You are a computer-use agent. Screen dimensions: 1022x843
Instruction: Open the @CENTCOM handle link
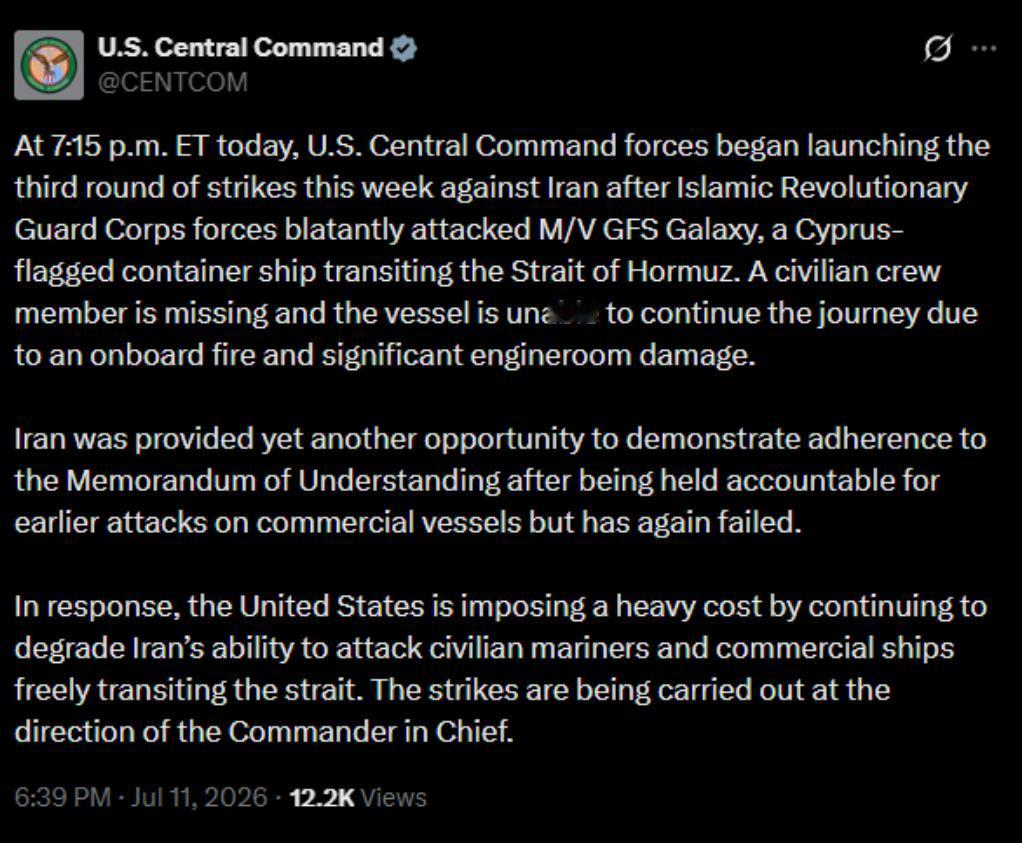(173, 82)
